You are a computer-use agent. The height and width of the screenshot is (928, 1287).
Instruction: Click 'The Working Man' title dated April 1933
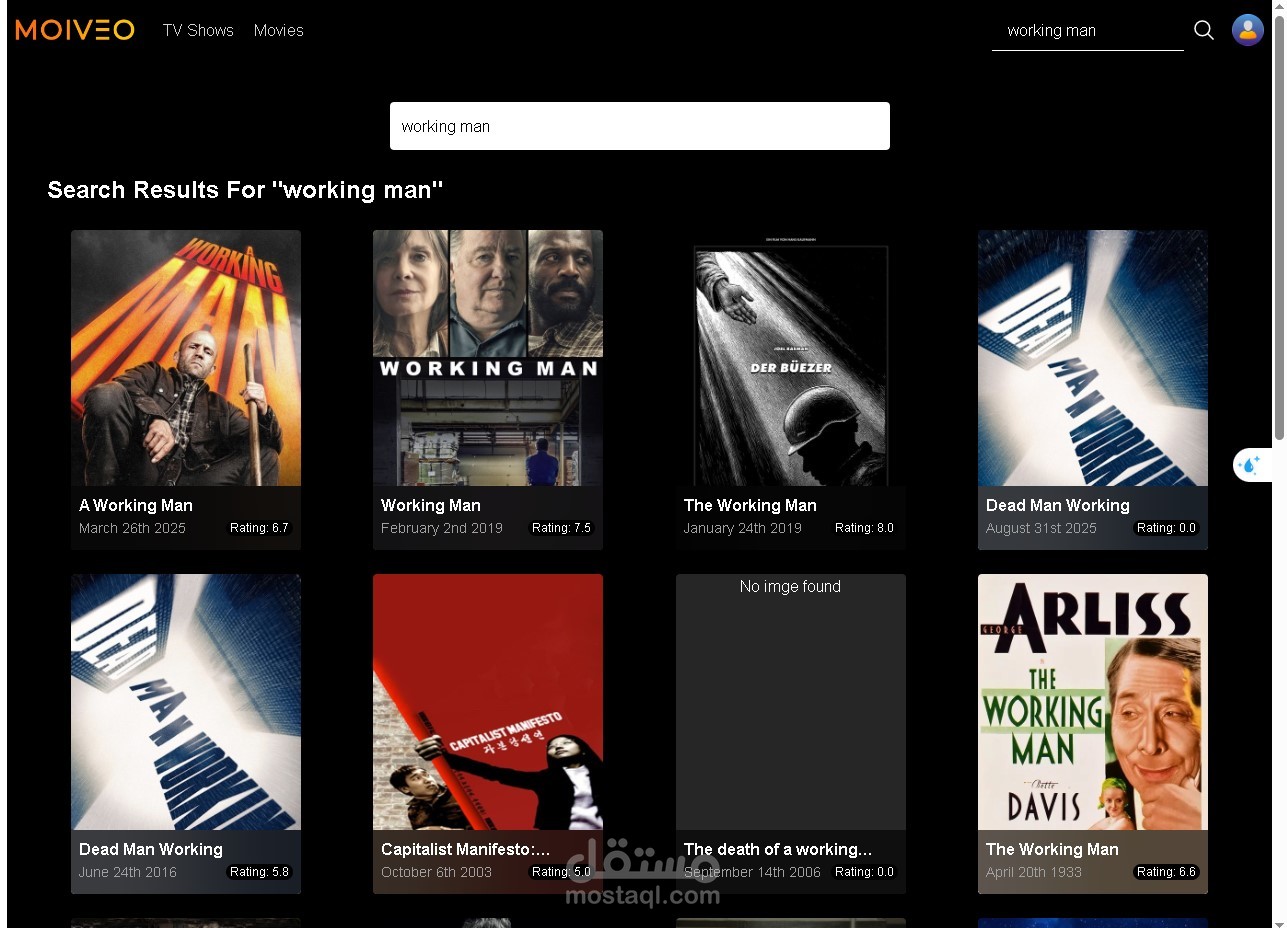click(x=1052, y=849)
